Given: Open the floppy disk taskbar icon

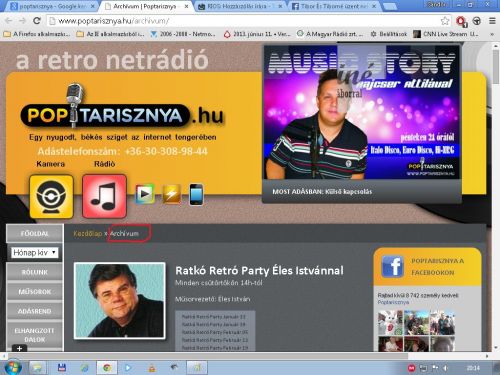Looking at the screenshot, I should coord(62,368).
